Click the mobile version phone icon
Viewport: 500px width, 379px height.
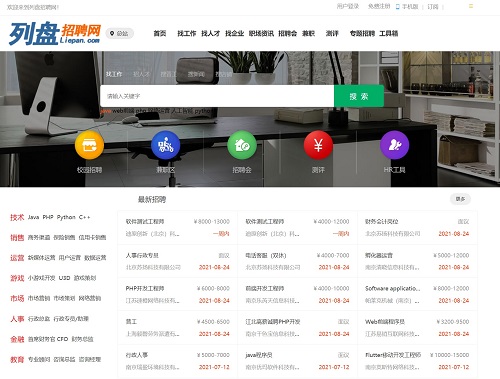pos(397,6)
